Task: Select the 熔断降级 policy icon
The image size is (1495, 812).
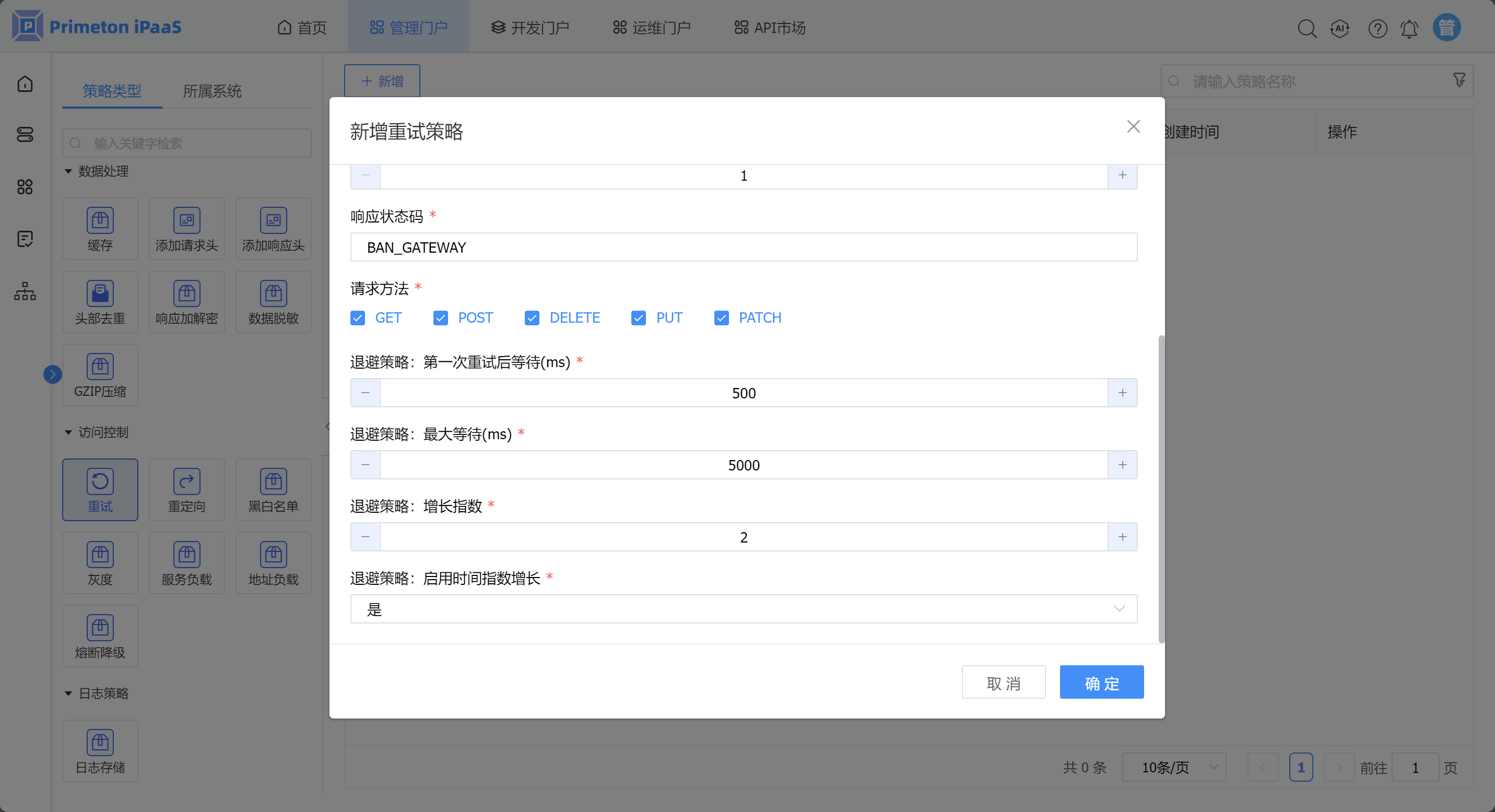Action: pos(100,636)
